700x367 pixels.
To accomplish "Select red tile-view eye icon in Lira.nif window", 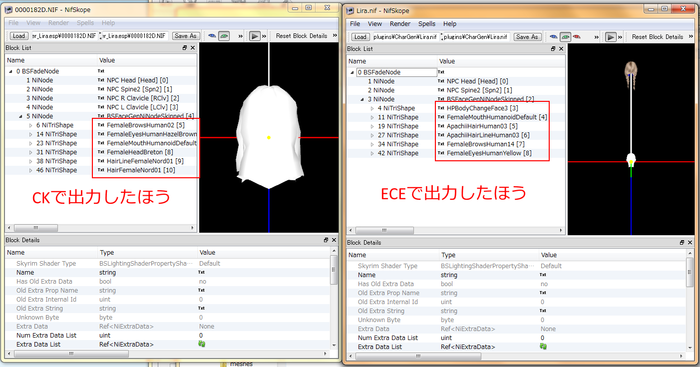I will click(x=576, y=37).
